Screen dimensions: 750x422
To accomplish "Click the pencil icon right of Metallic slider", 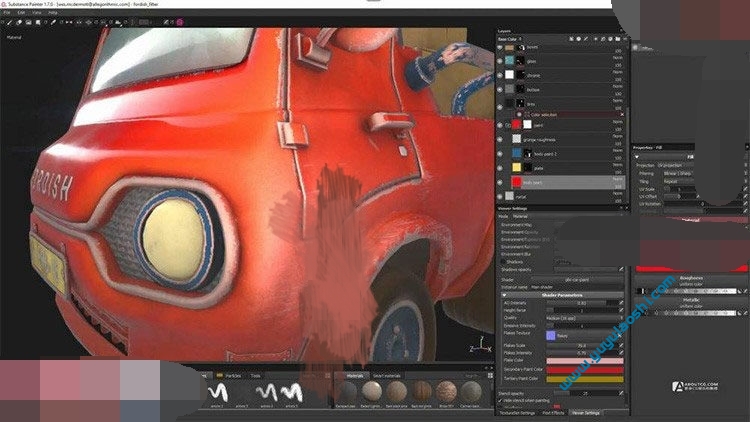I will pos(746,313).
